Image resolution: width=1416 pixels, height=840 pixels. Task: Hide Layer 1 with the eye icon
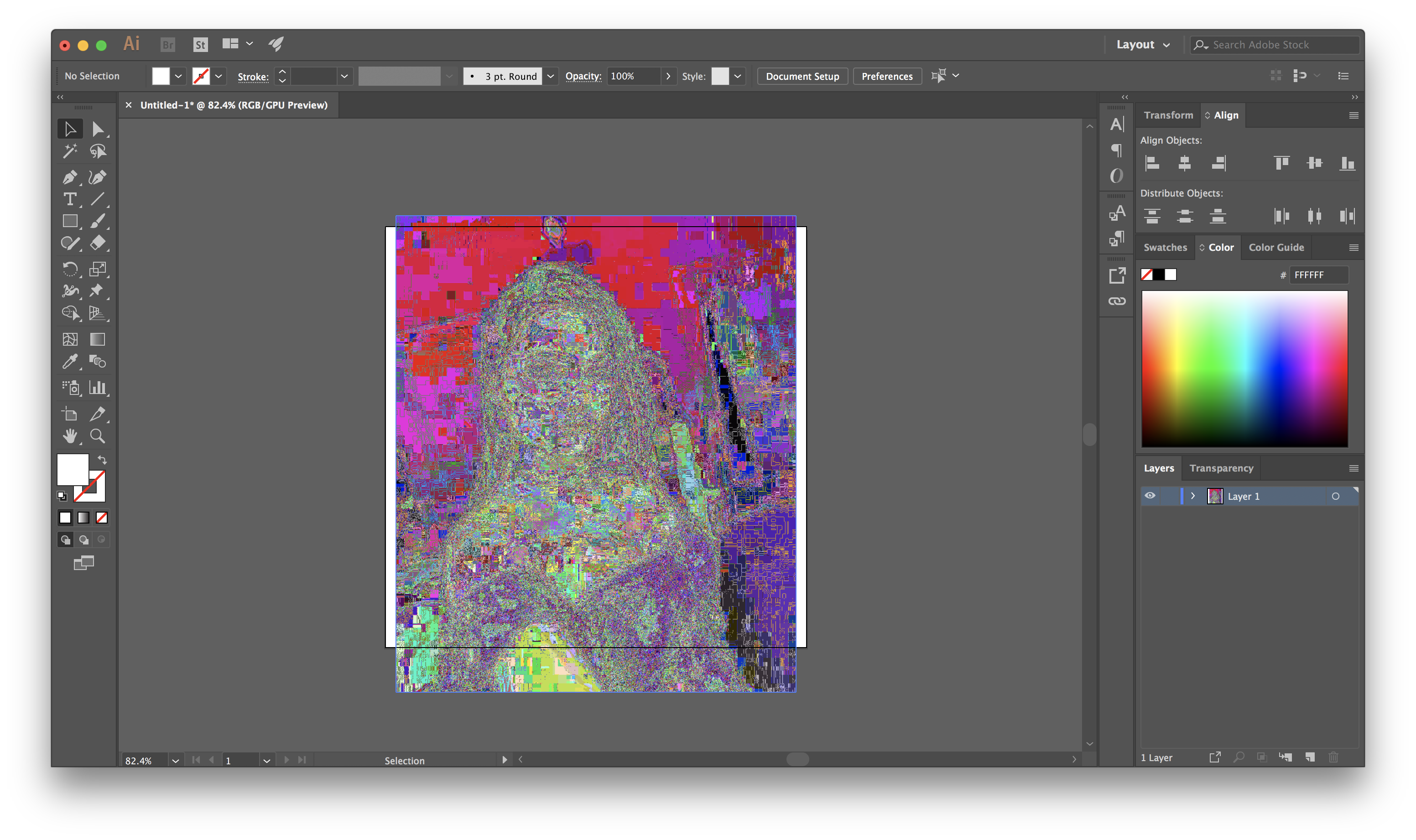1150,496
